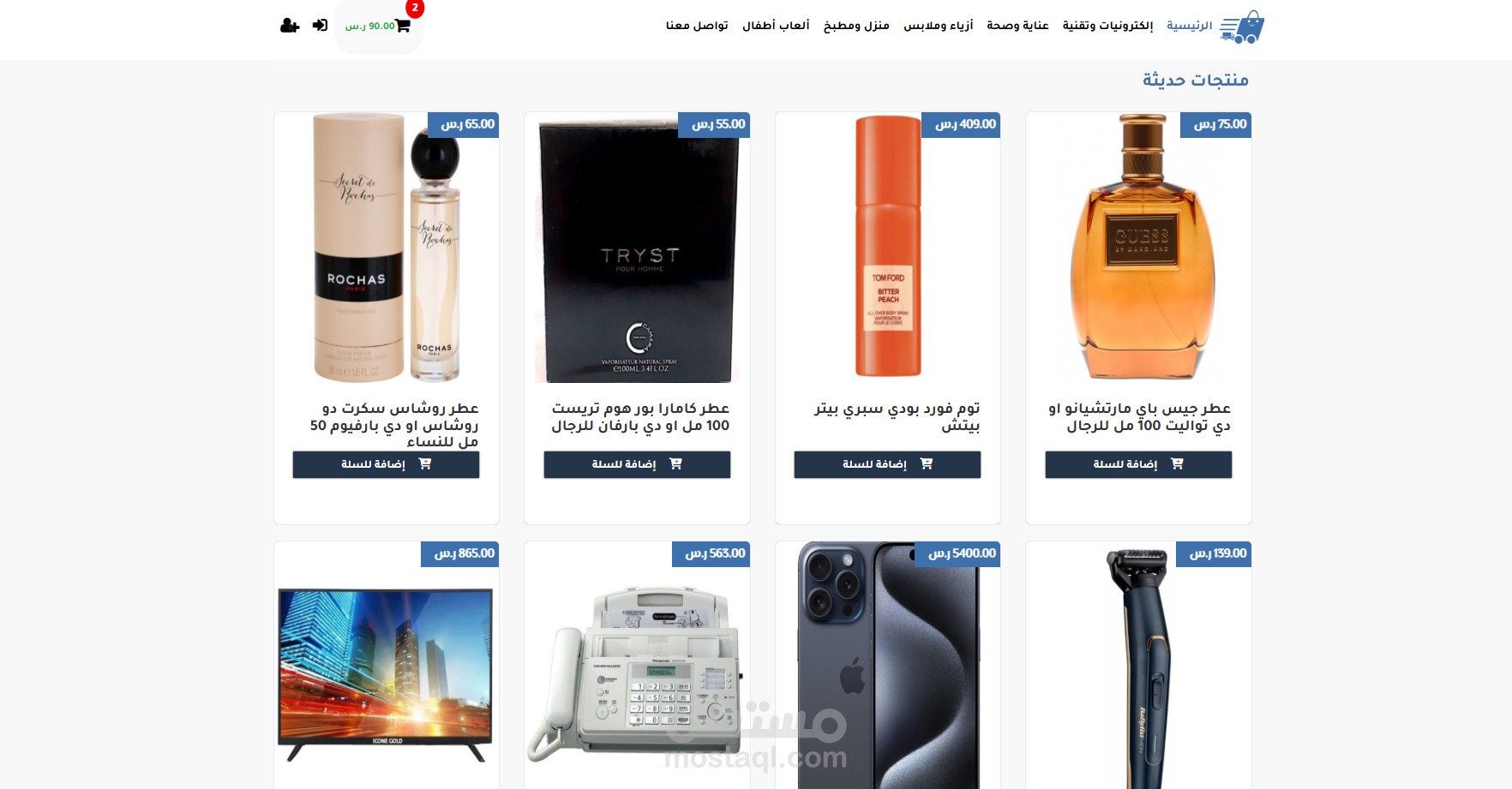Open إلكترونيات وتقنية category
This screenshot has width=1512, height=789.
pyautogui.click(x=1107, y=26)
